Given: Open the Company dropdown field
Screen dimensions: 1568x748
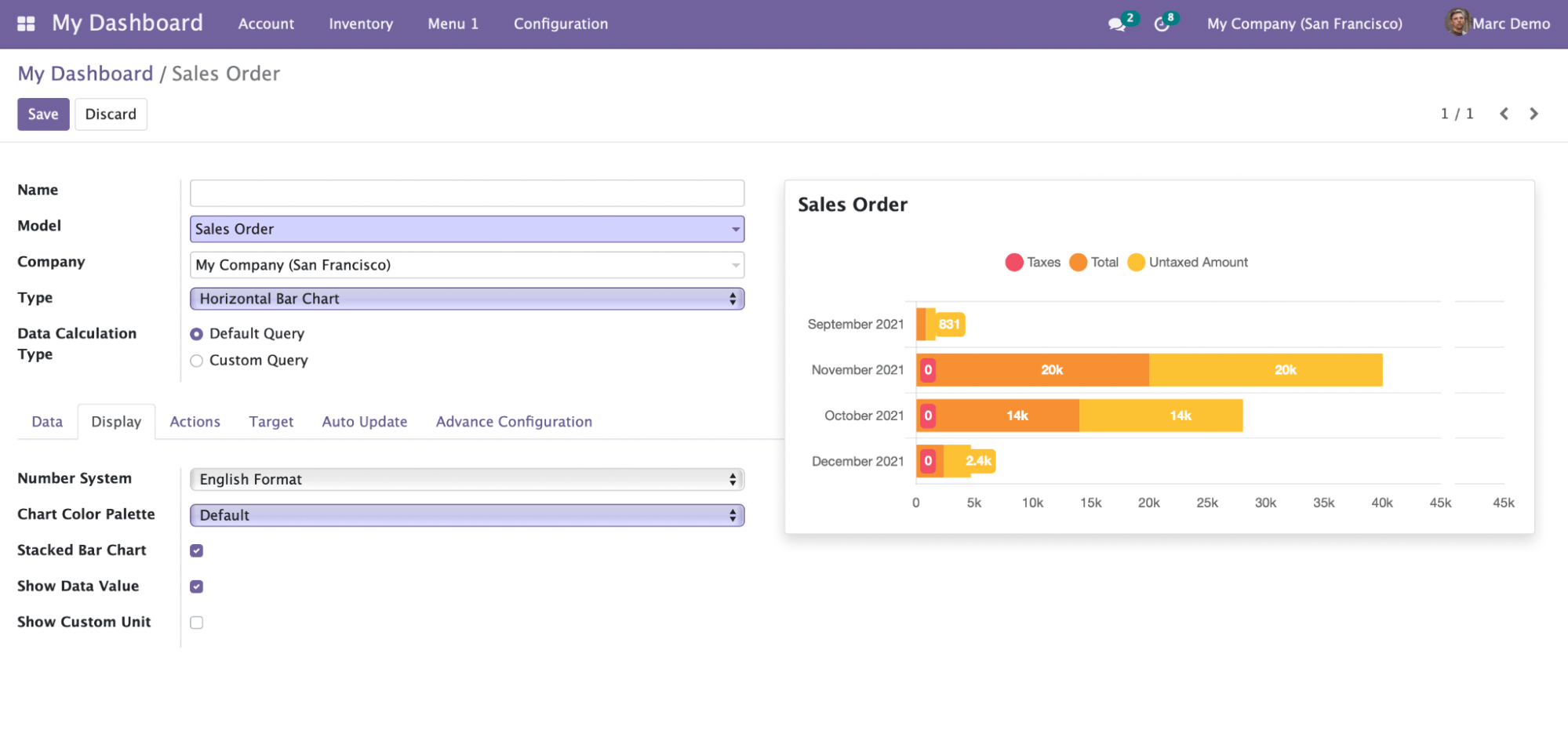Looking at the screenshot, I should (x=467, y=265).
